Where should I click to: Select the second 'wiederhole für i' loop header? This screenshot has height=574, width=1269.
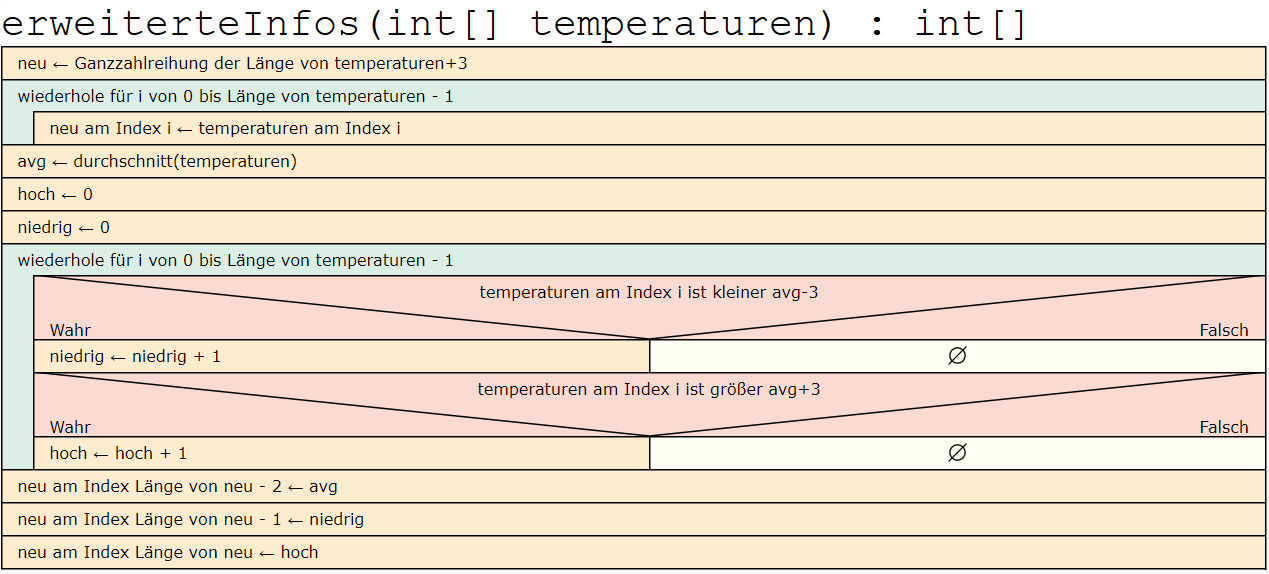[x=236, y=261]
